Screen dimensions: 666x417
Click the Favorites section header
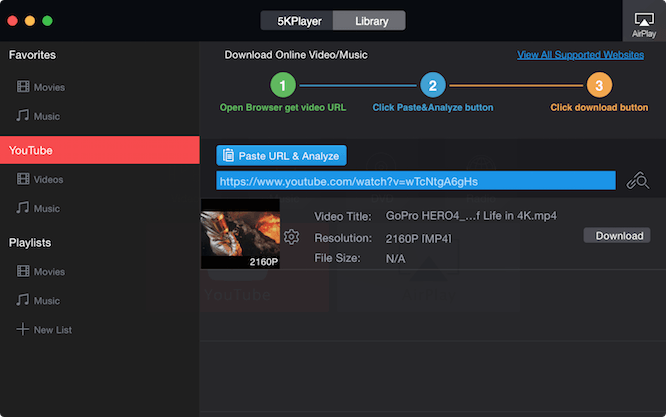(x=32, y=55)
